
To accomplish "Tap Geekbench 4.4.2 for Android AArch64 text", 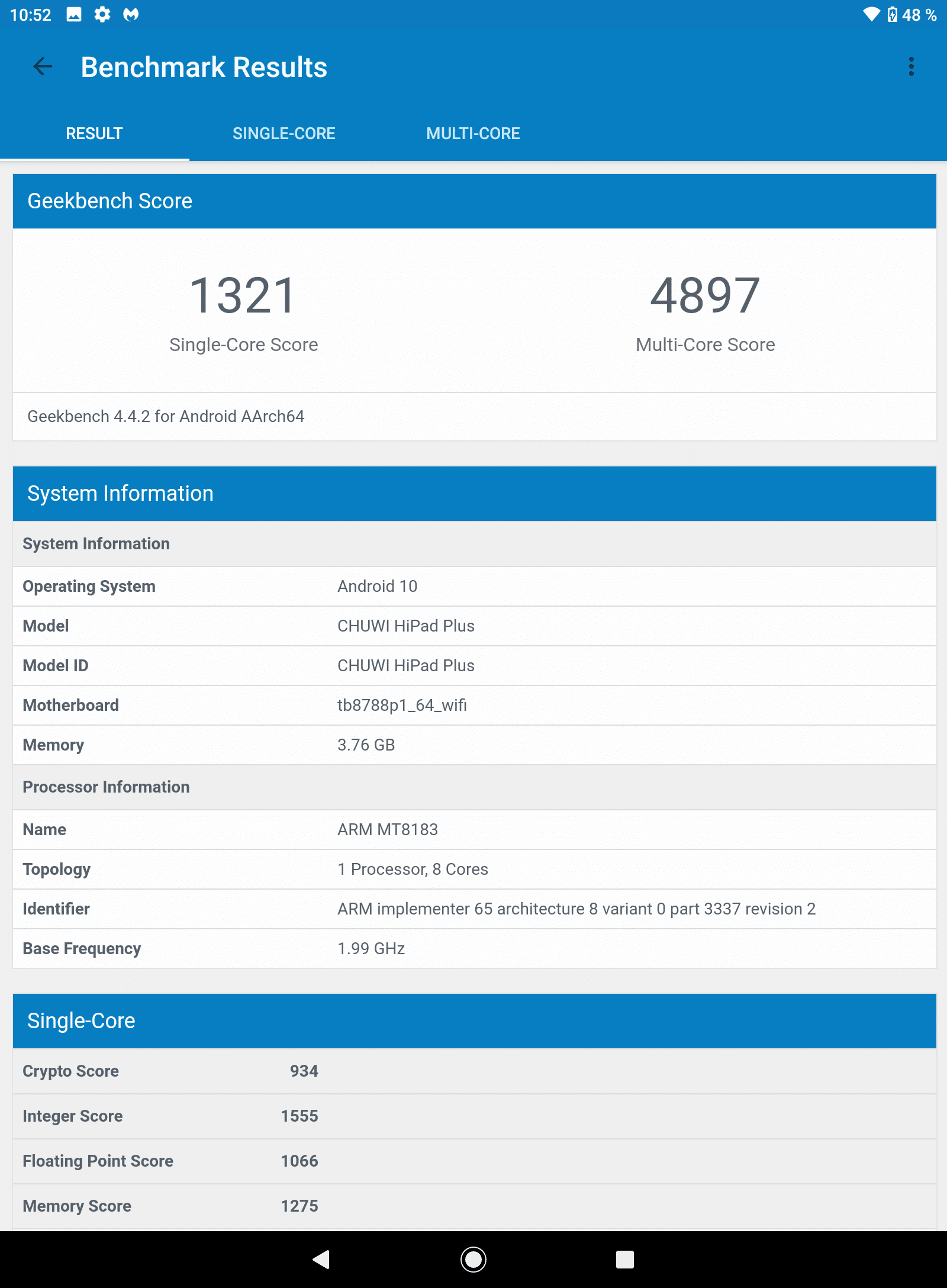I will (x=166, y=417).
